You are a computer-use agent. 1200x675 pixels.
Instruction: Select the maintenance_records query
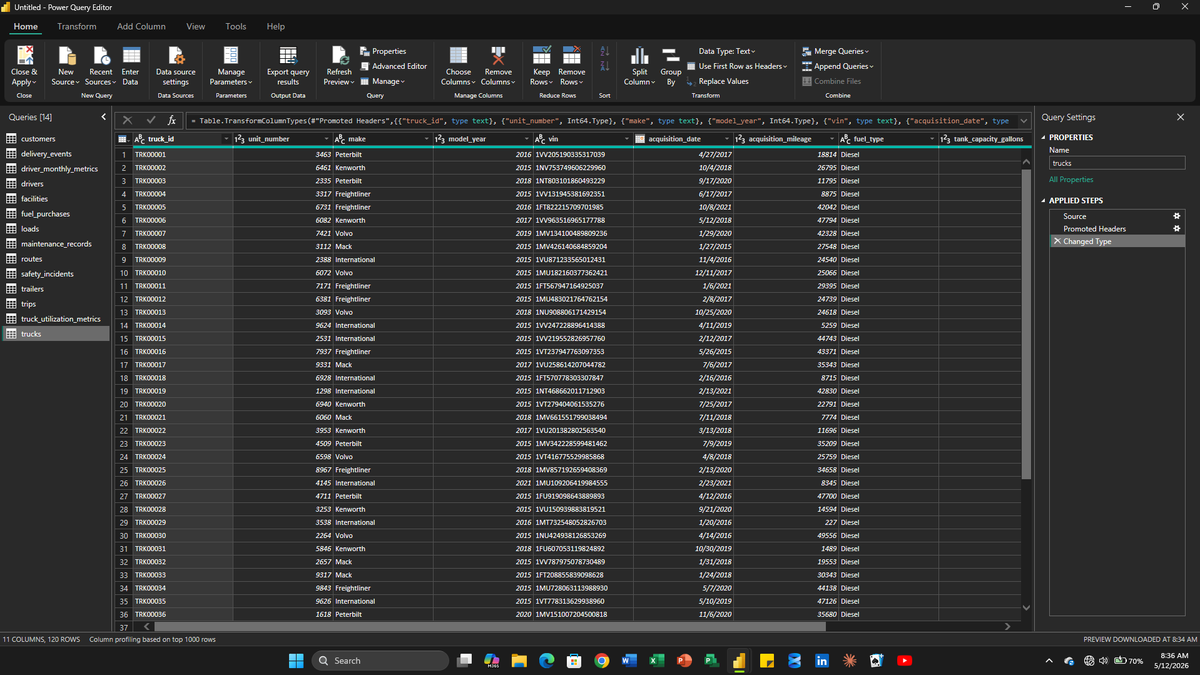pyautogui.click(x=55, y=244)
